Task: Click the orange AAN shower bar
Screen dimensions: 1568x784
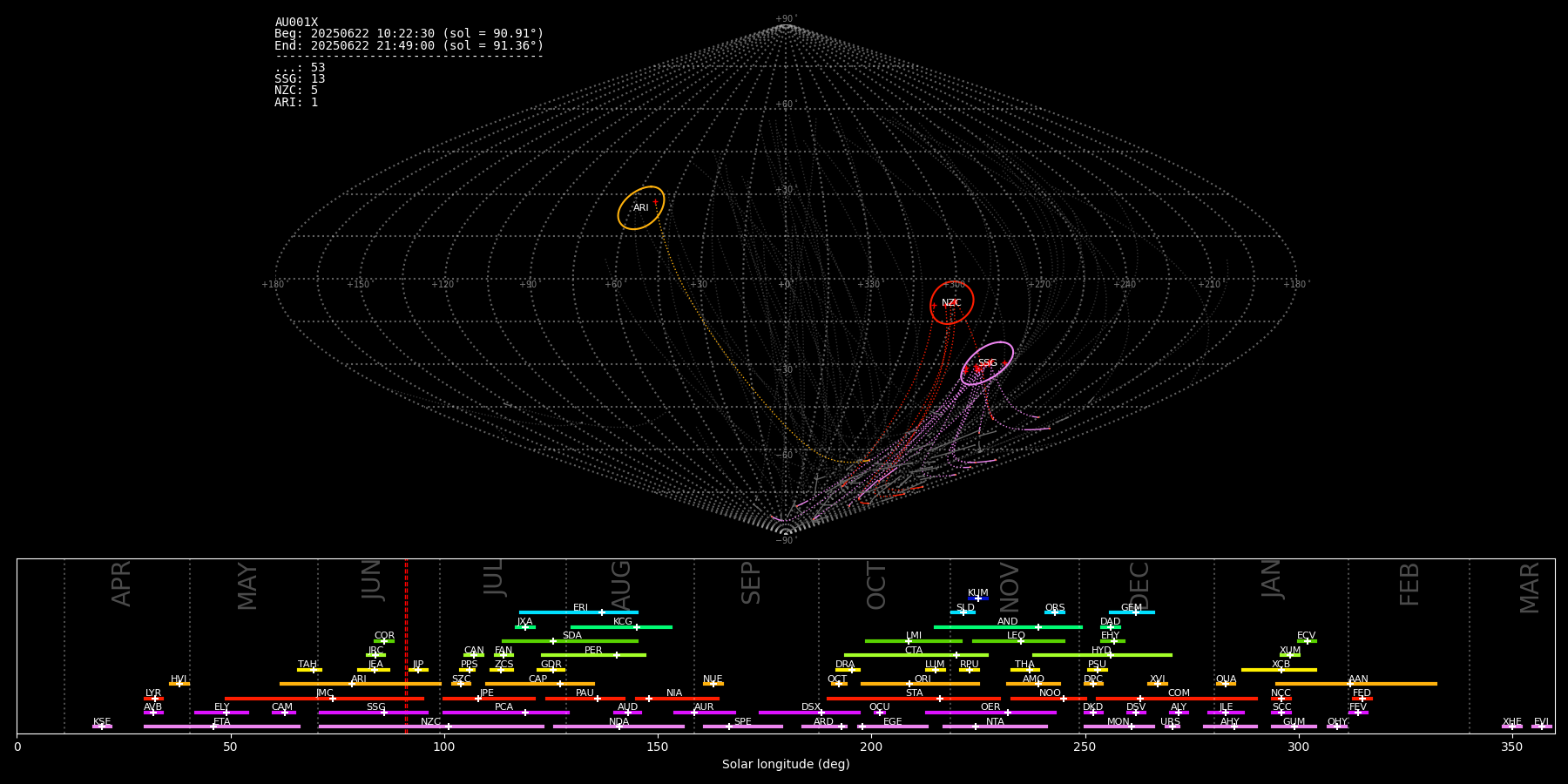Action: 1356,684
